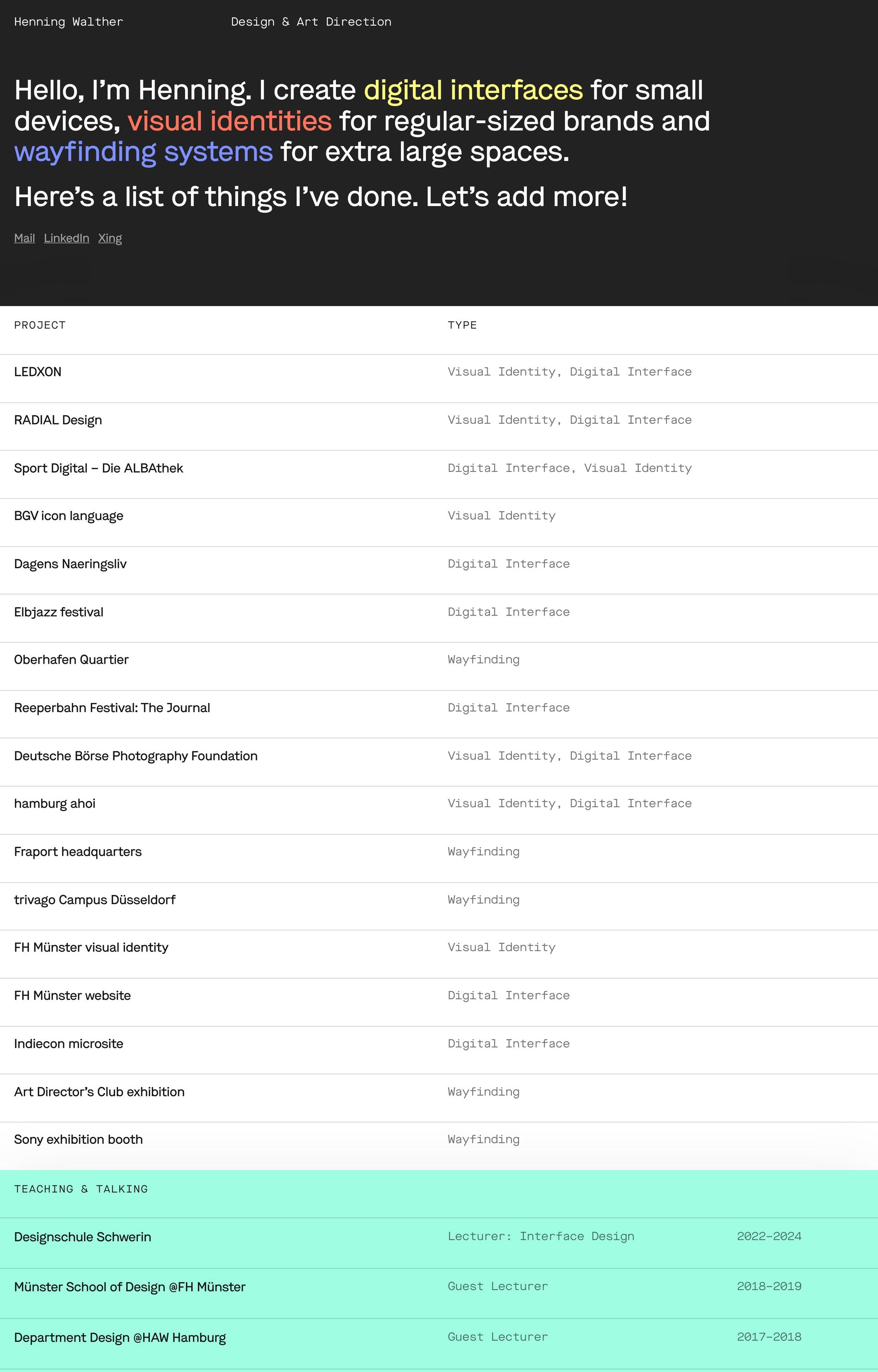
Task: View the trivago Campus Düsseldorf project
Action: (x=95, y=900)
